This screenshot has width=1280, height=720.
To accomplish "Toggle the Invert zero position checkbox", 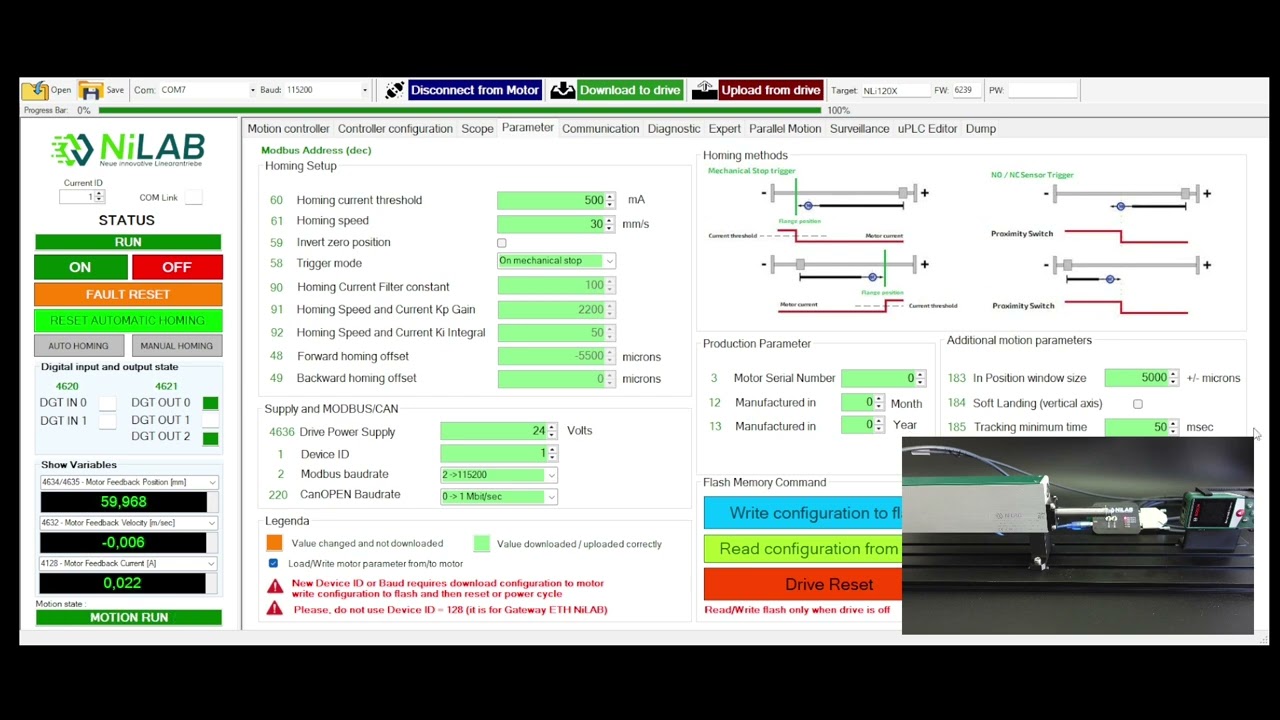I will click(x=502, y=243).
